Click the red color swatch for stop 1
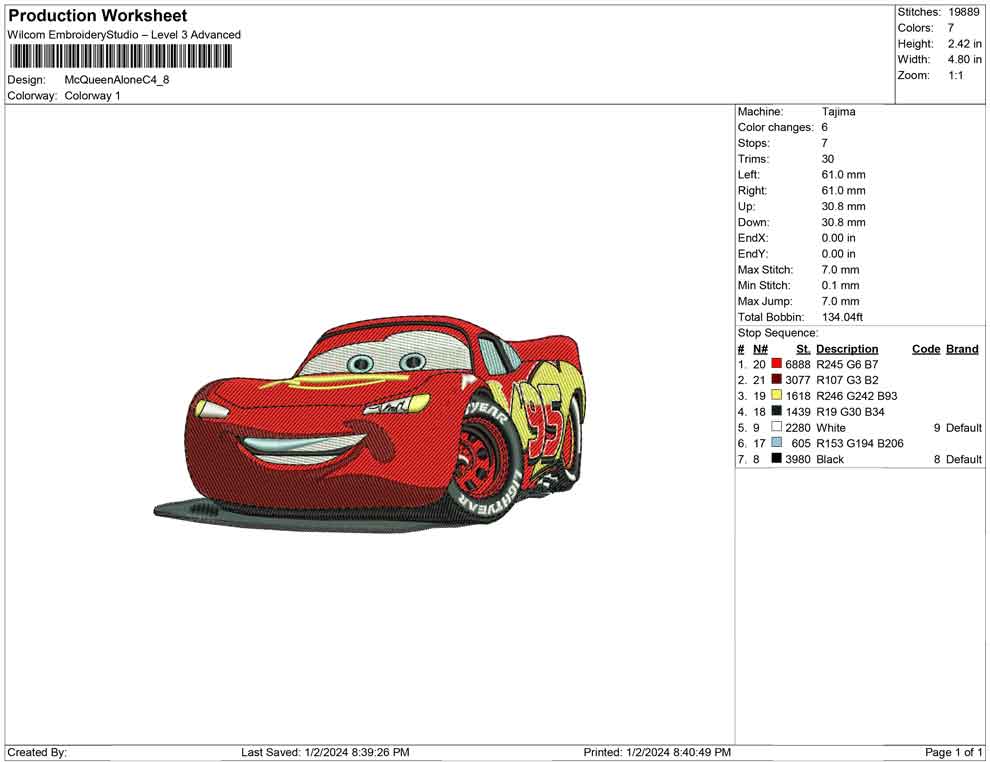 pyautogui.click(x=776, y=365)
